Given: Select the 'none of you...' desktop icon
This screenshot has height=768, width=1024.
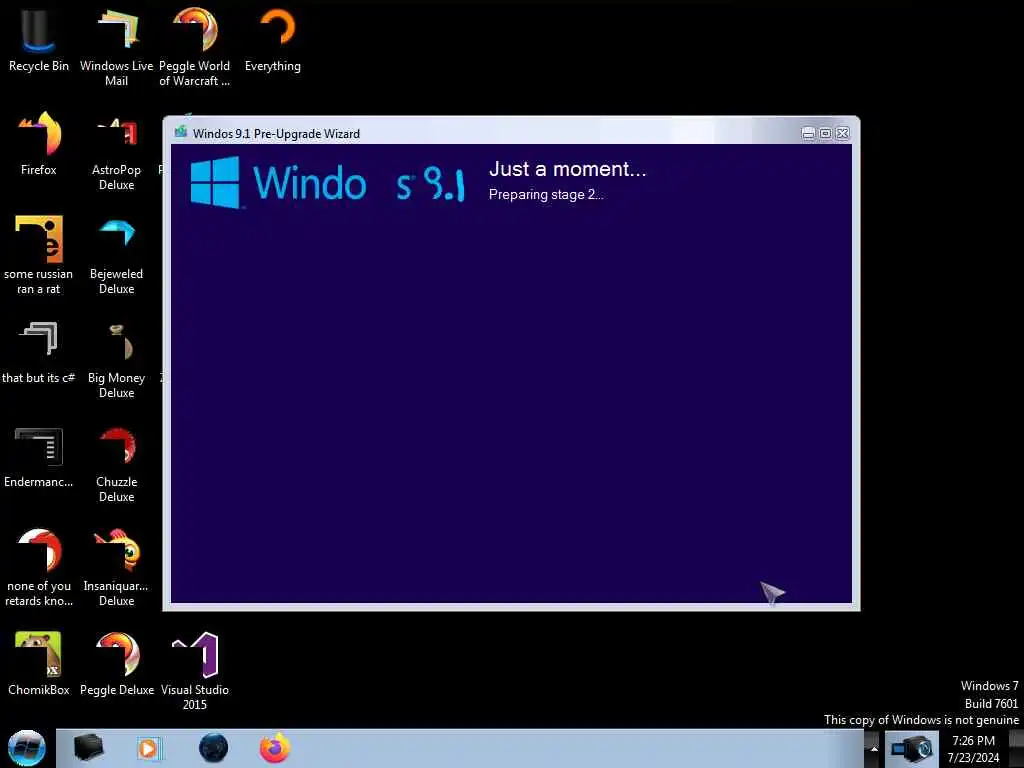Looking at the screenshot, I should [38, 567].
